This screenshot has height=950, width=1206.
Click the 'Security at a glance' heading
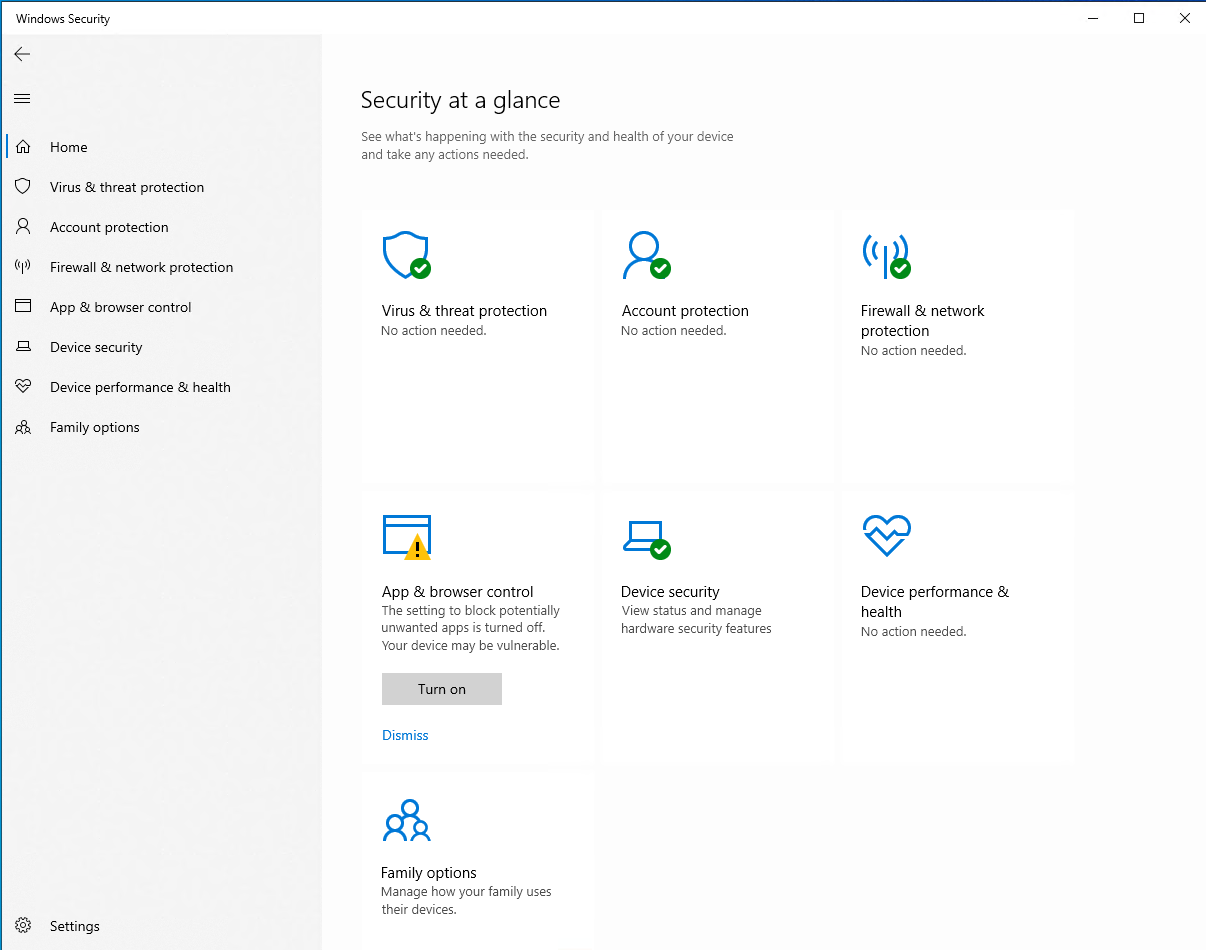pyautogui.click(x=460, y=100)
